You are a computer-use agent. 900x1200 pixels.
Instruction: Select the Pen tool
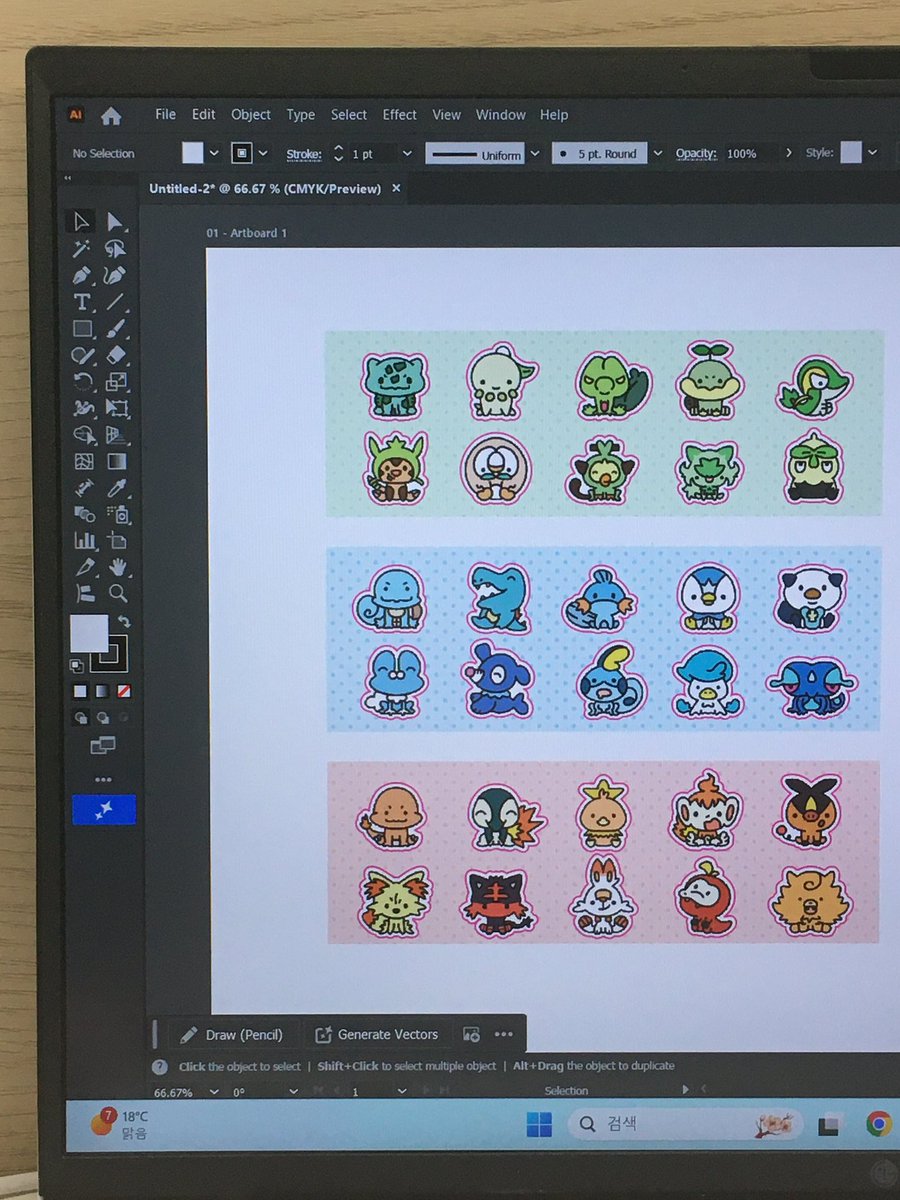pyautogui.click(x=82, y=275)
